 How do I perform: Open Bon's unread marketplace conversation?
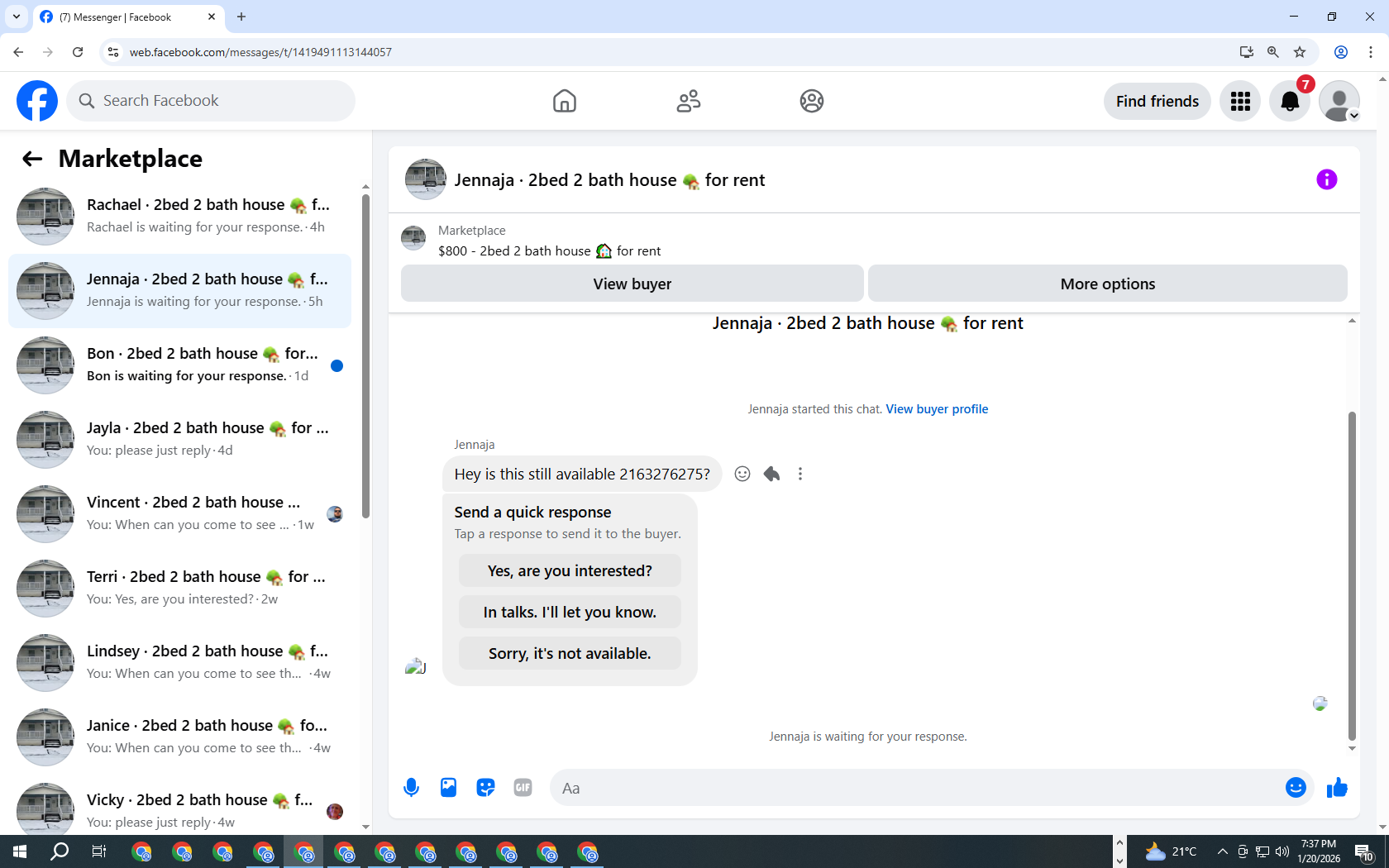tap(180, 365)
